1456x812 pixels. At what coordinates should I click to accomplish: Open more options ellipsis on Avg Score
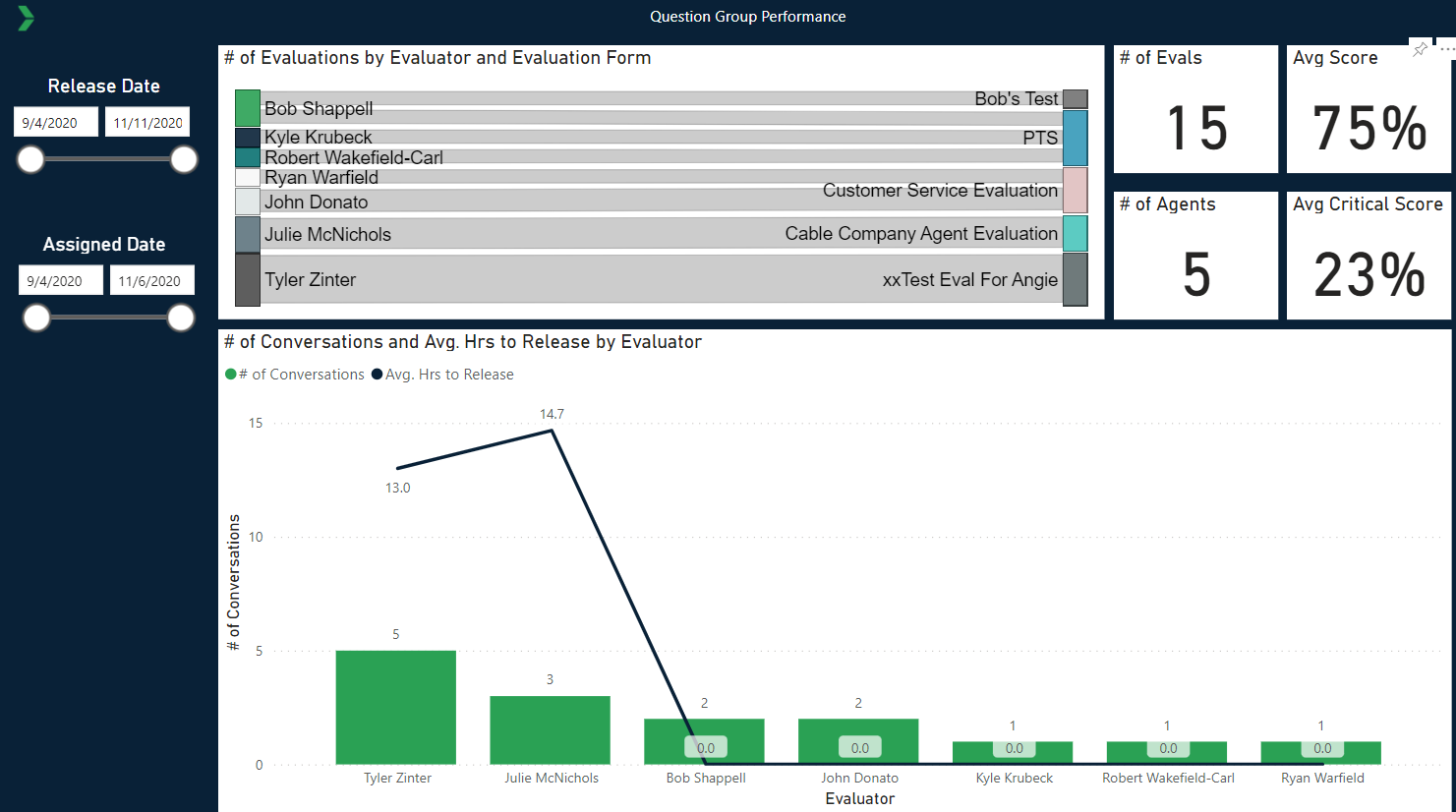1447,48
